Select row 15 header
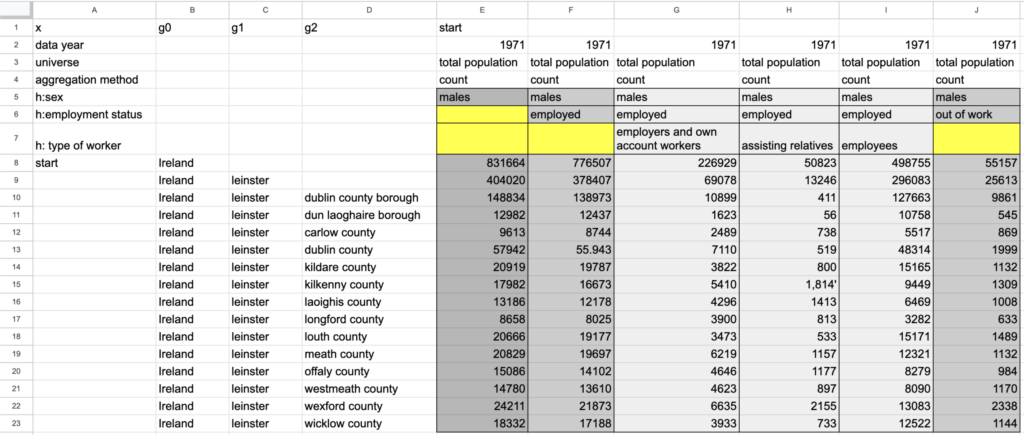This screenshot has width=1024, height=435. (x=16, y=285)
